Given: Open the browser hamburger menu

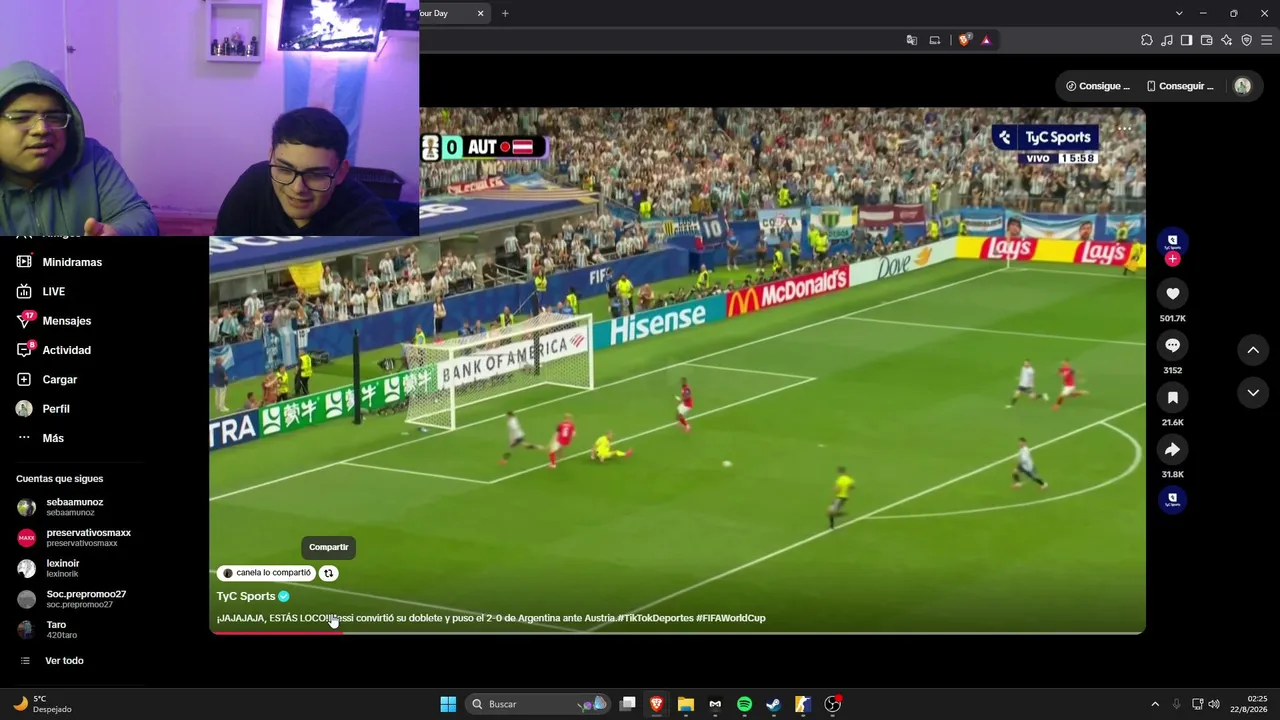Looking at the screenshot, I should coord(1267,40).
